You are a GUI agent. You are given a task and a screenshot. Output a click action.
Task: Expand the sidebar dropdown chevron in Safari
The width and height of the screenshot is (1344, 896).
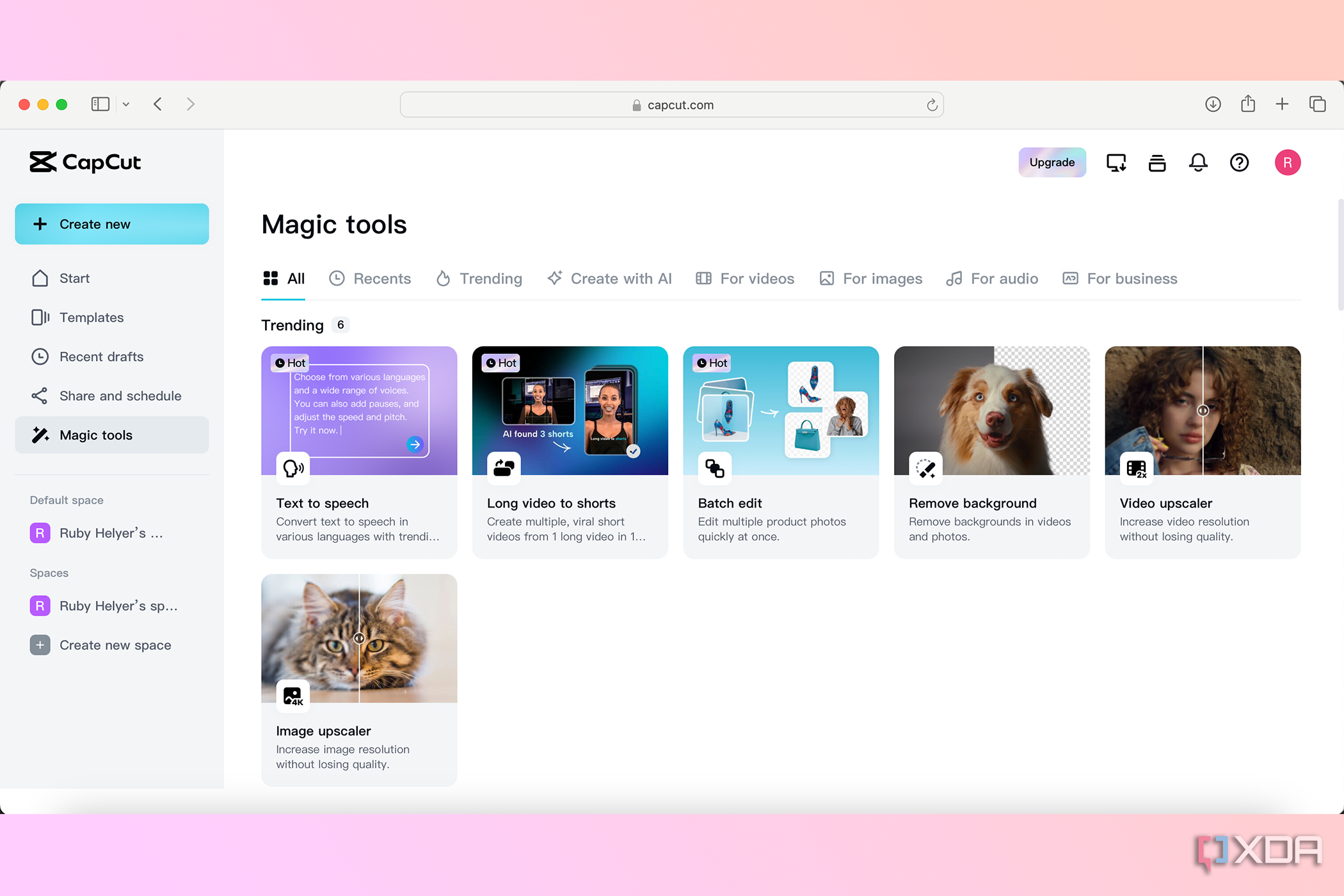coord(126,104)
